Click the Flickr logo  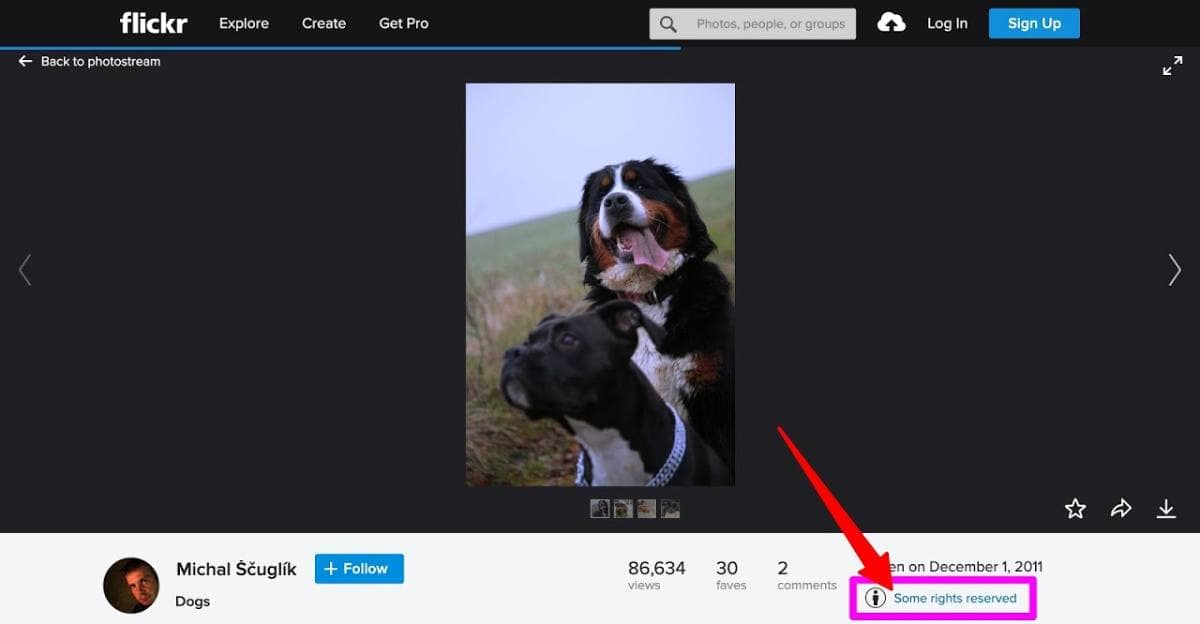tap(152, 22)
